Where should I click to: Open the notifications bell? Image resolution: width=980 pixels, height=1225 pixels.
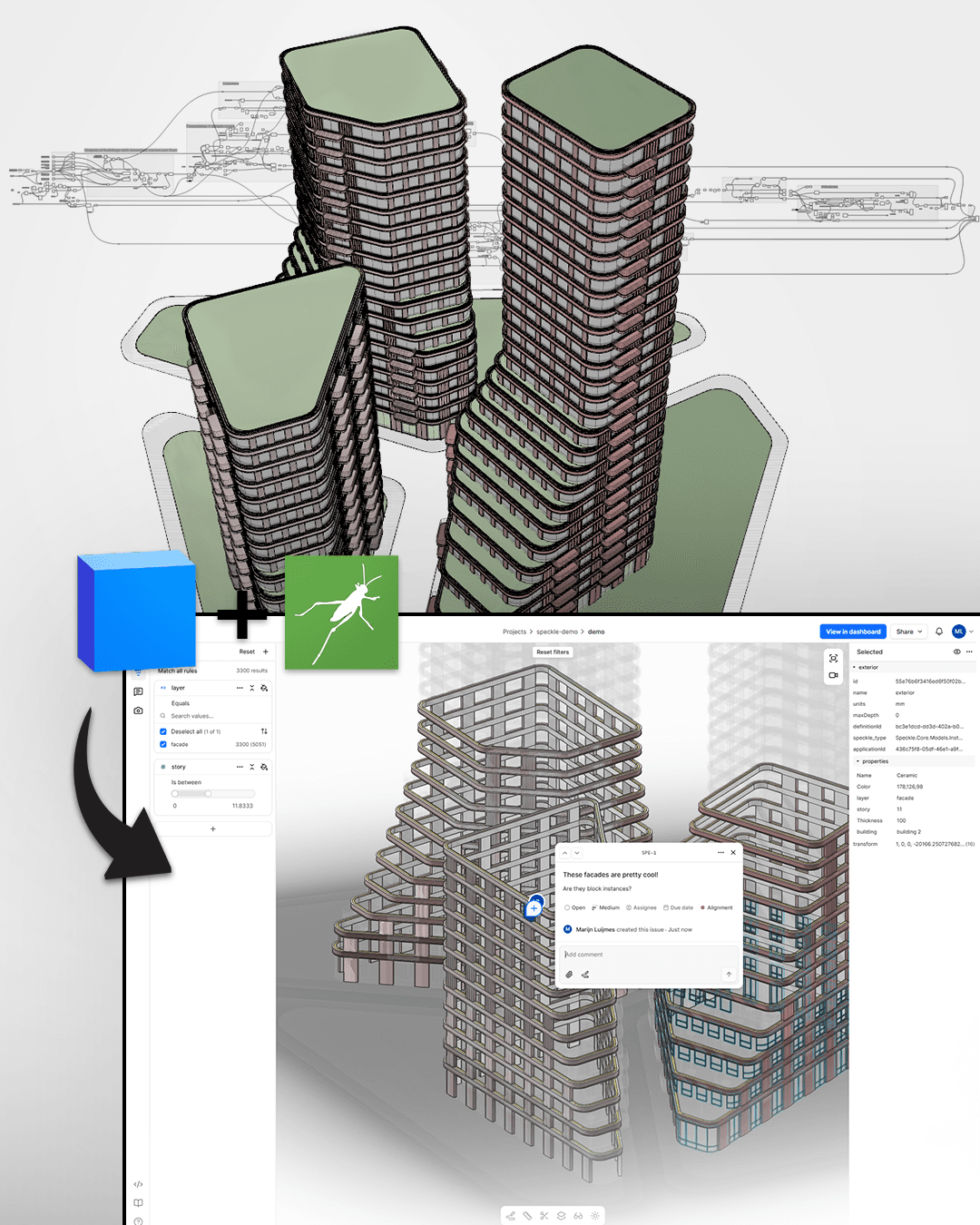(x=939, y=632)
